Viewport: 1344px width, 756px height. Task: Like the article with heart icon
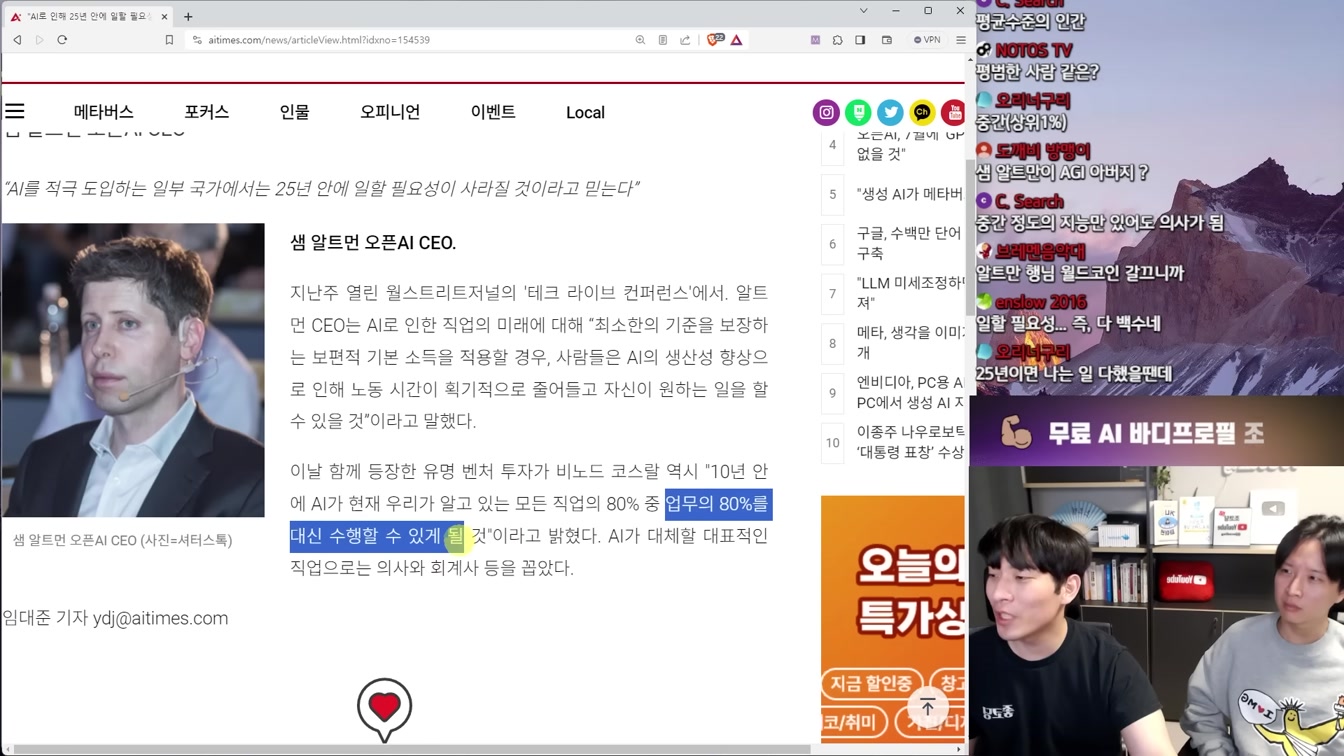pos(384,708)
